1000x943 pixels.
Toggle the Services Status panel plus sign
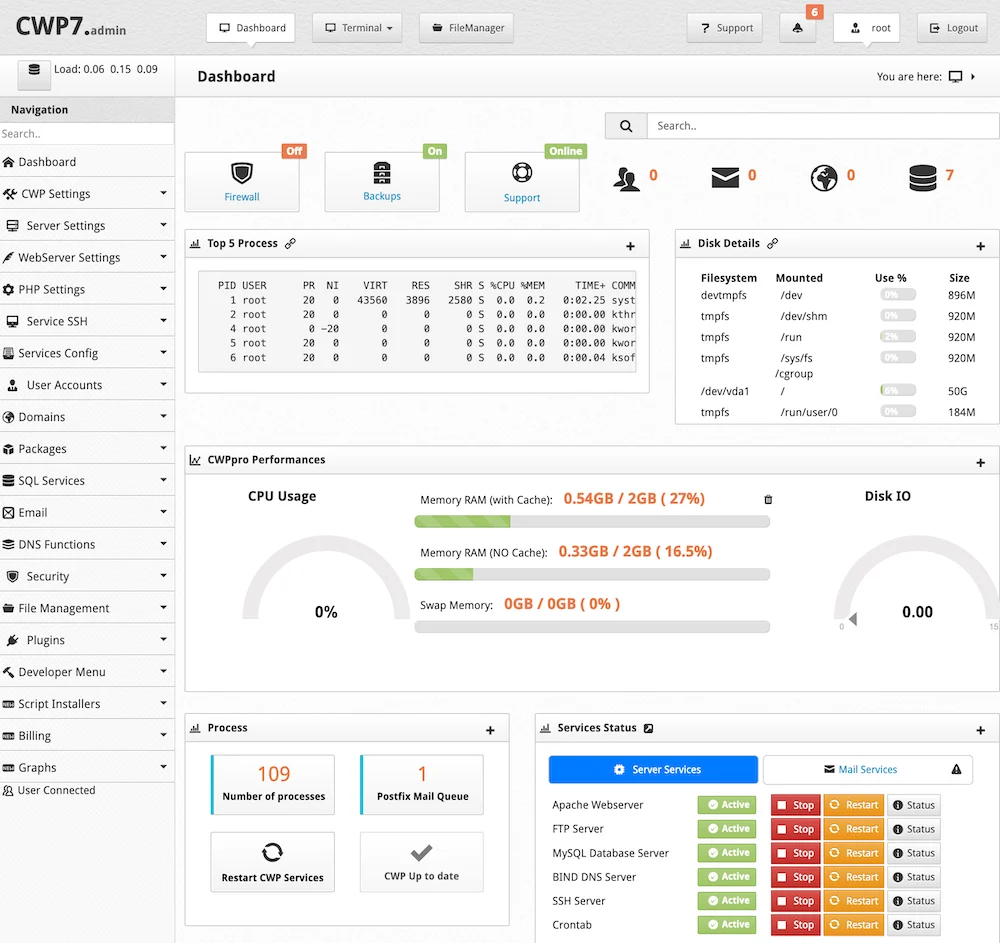[x=980, y=731]
